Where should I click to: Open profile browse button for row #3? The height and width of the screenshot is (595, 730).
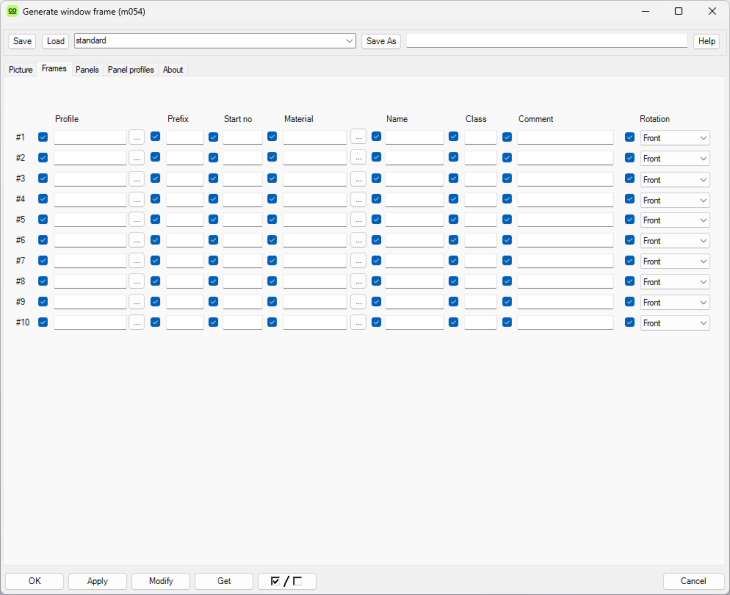[136, 179]
